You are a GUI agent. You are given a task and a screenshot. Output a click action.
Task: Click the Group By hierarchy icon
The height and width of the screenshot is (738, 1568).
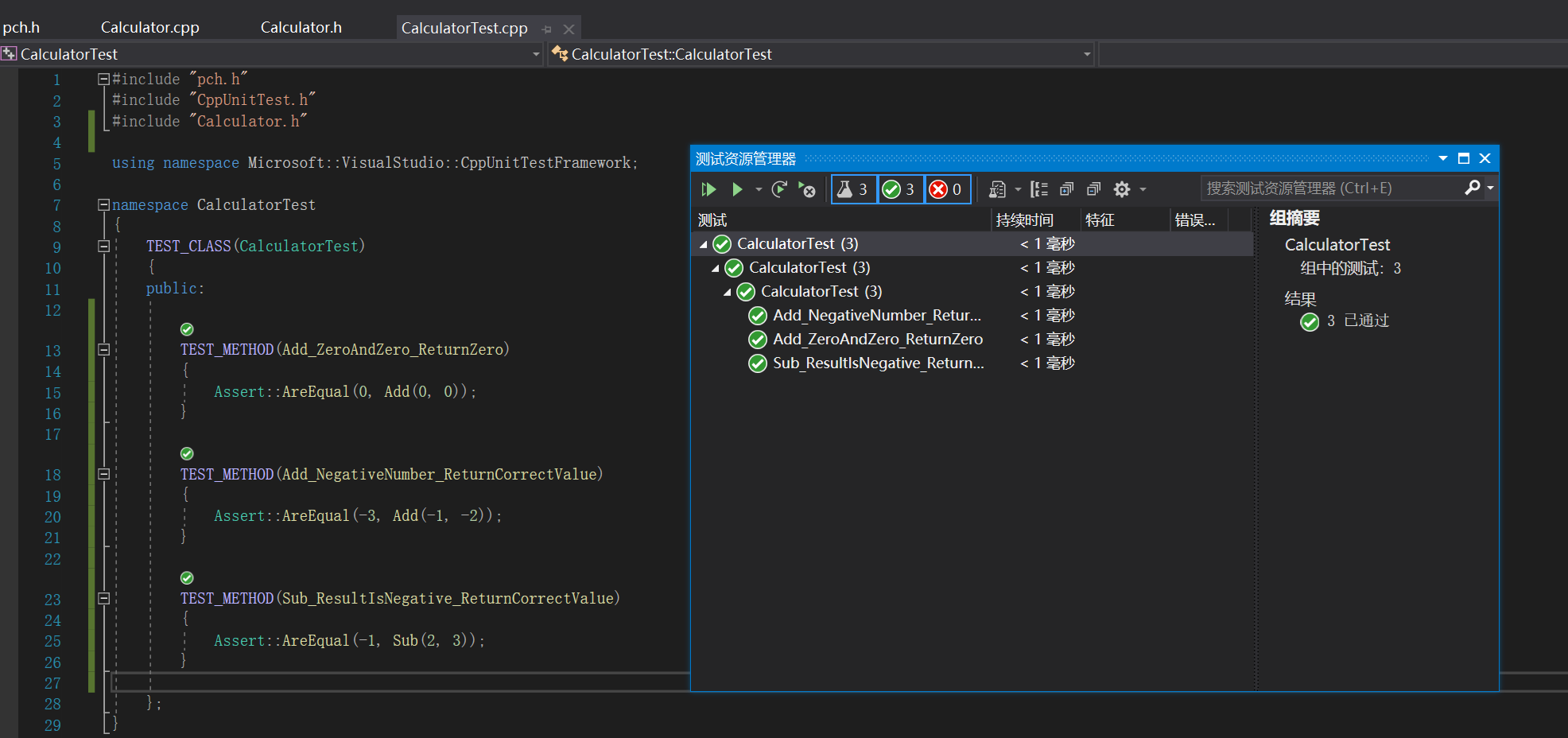[1039, 189]
